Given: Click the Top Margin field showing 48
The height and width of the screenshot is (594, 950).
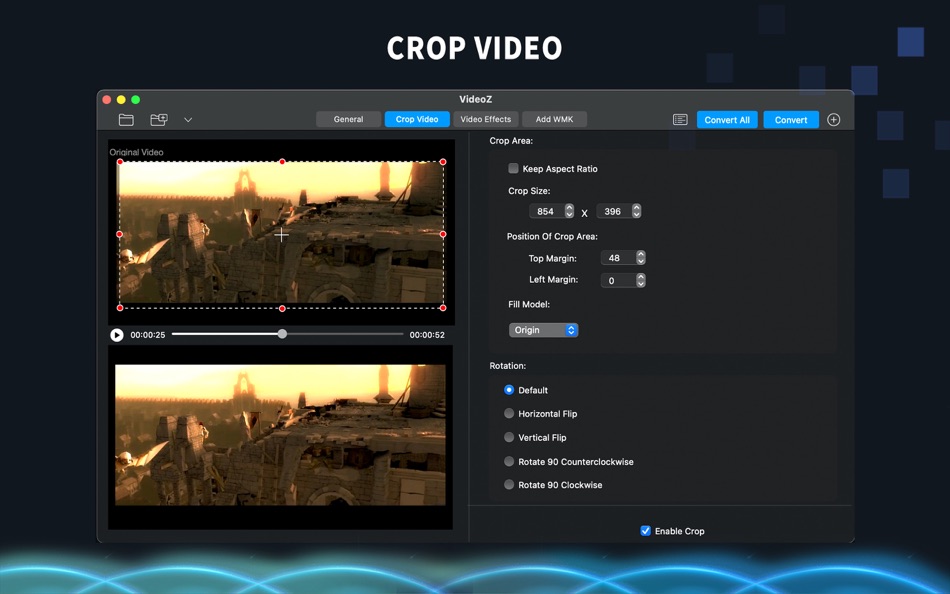Looking at the screenshot, I should pos(617,258).
